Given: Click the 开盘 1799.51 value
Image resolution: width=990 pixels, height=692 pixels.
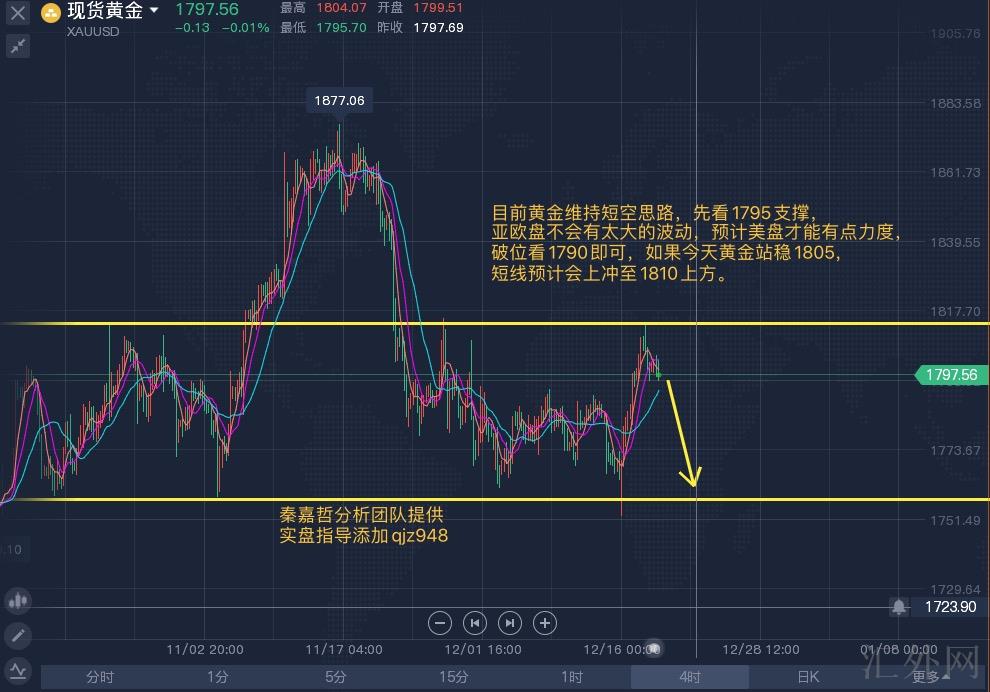Looking at the screenshot, I should point(438,8).
